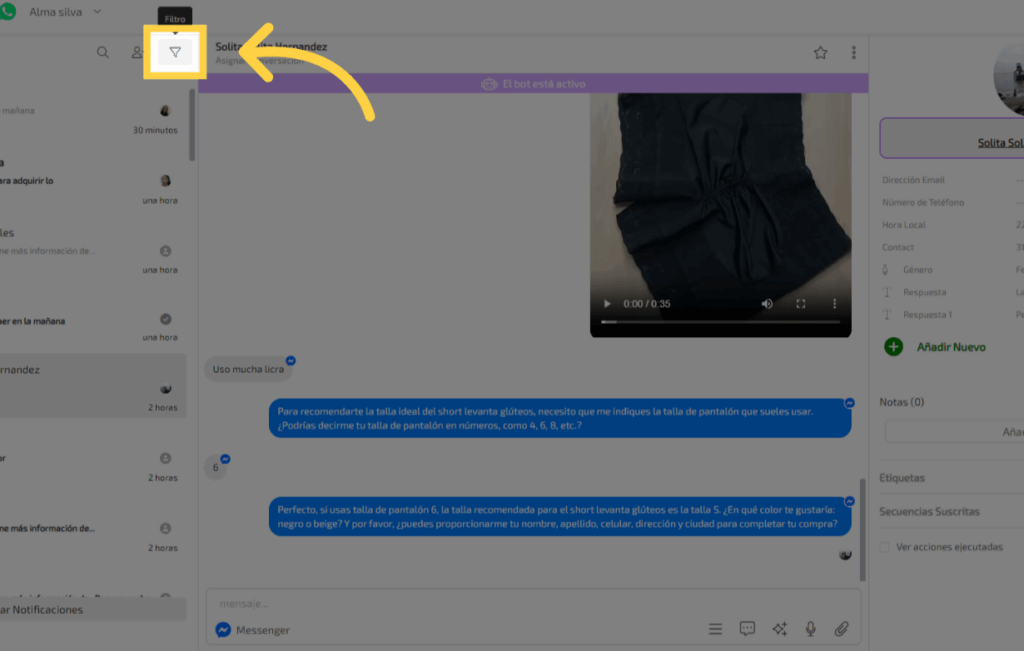1024x651 pixels.
Task: Open the canned replies speech bubble icon
Action: pyautogui.click(x=747, y=629)
